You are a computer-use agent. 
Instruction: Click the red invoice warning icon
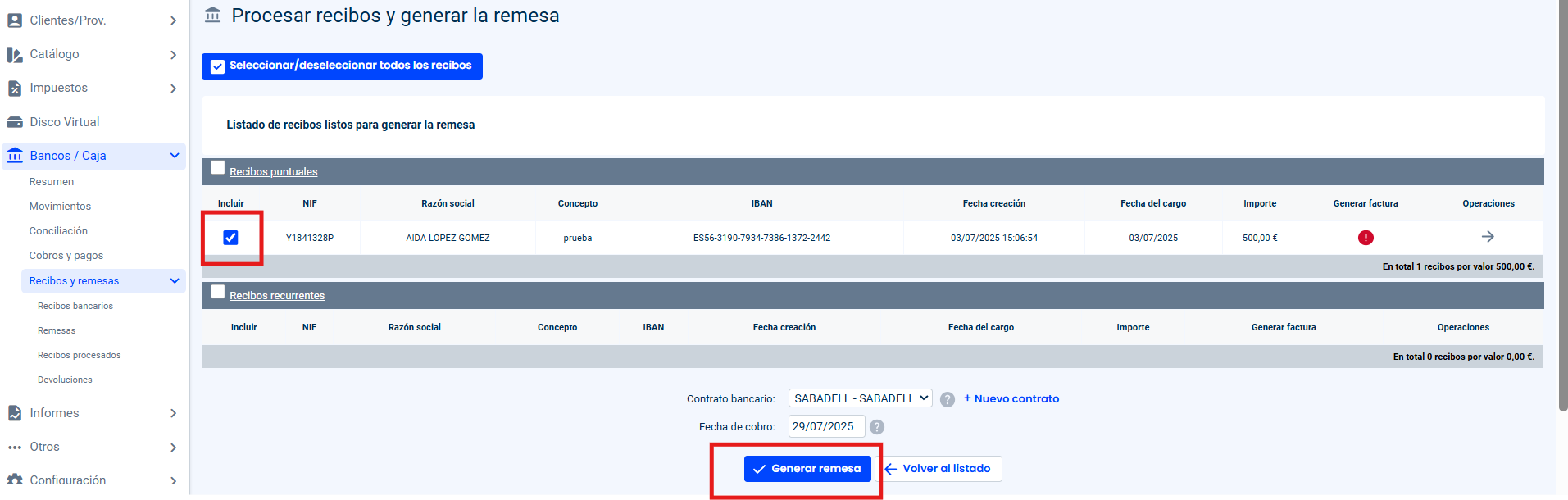[1365, 238]
